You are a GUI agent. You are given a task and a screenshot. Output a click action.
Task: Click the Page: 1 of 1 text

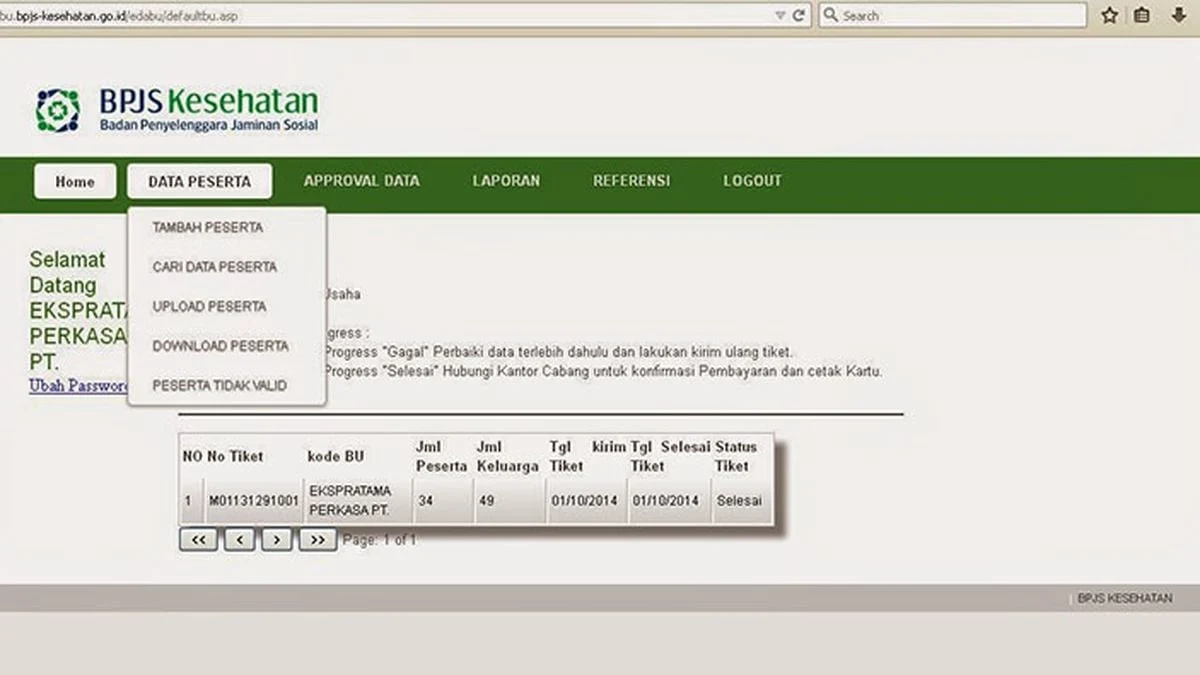[379, 540]
